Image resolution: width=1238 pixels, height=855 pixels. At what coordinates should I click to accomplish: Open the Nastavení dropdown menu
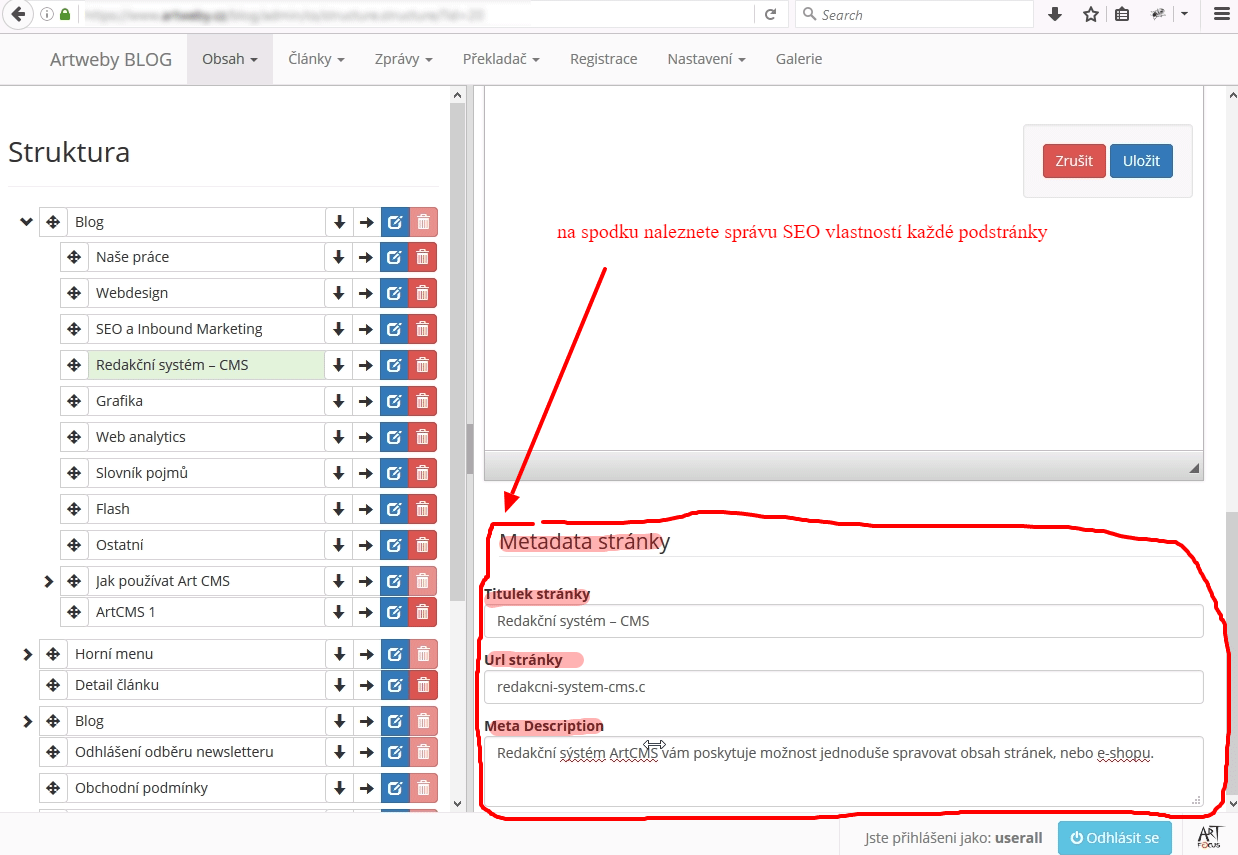706,59
